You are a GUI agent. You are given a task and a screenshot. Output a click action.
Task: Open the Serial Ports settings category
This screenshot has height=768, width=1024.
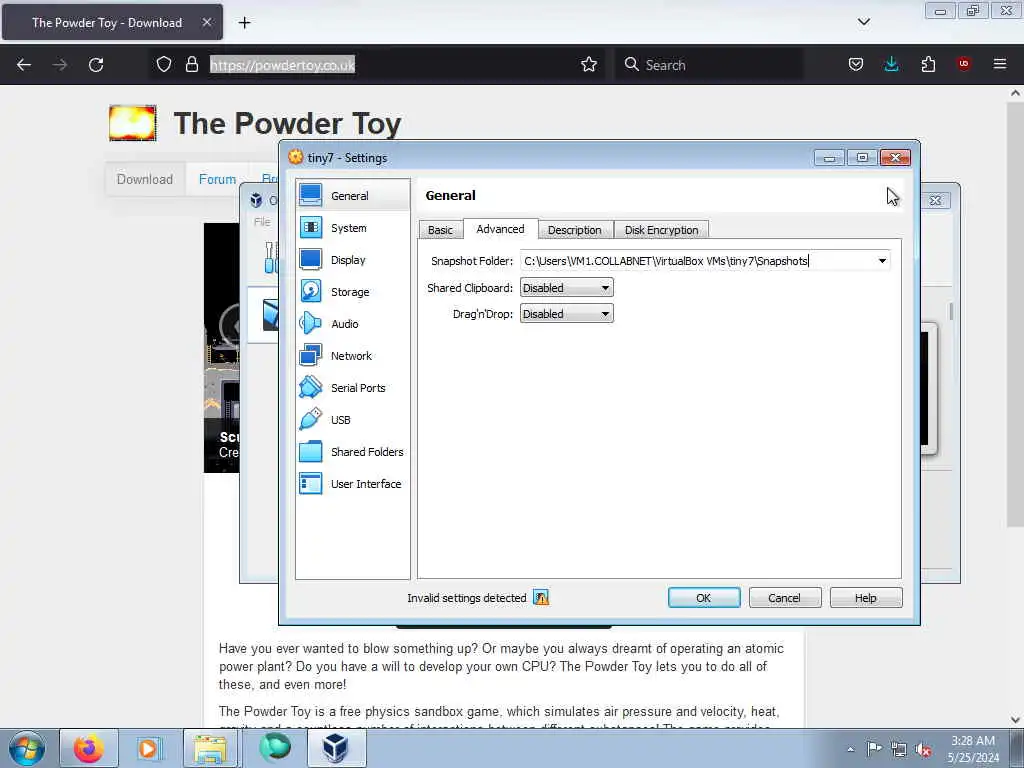point(353,387)
